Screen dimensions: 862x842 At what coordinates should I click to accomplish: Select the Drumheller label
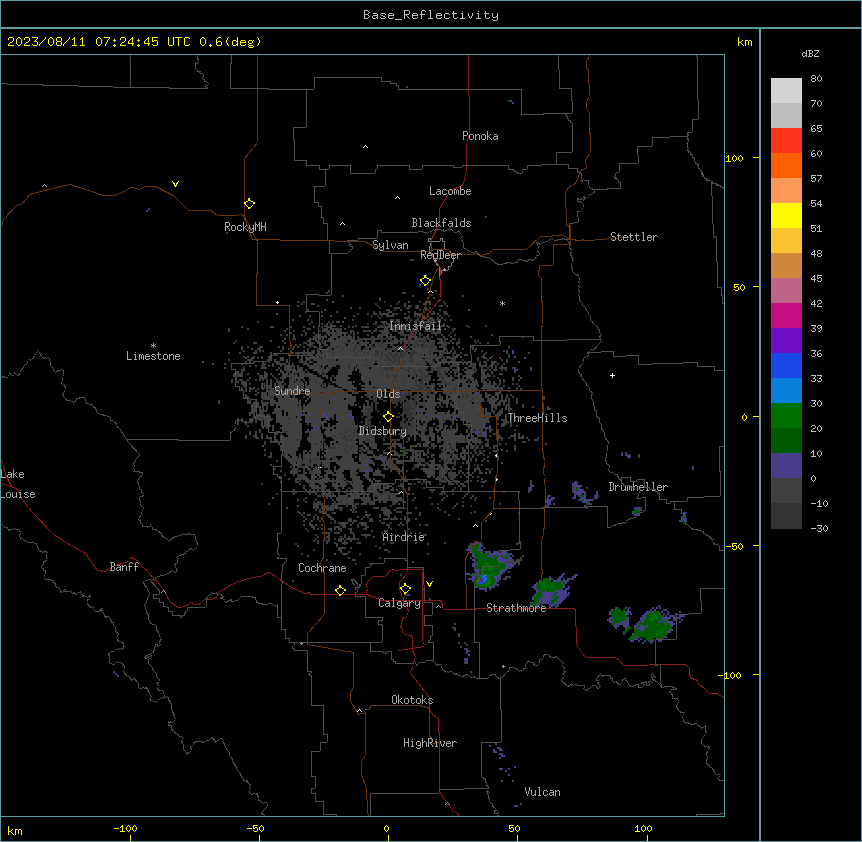(x=638, y=487)
